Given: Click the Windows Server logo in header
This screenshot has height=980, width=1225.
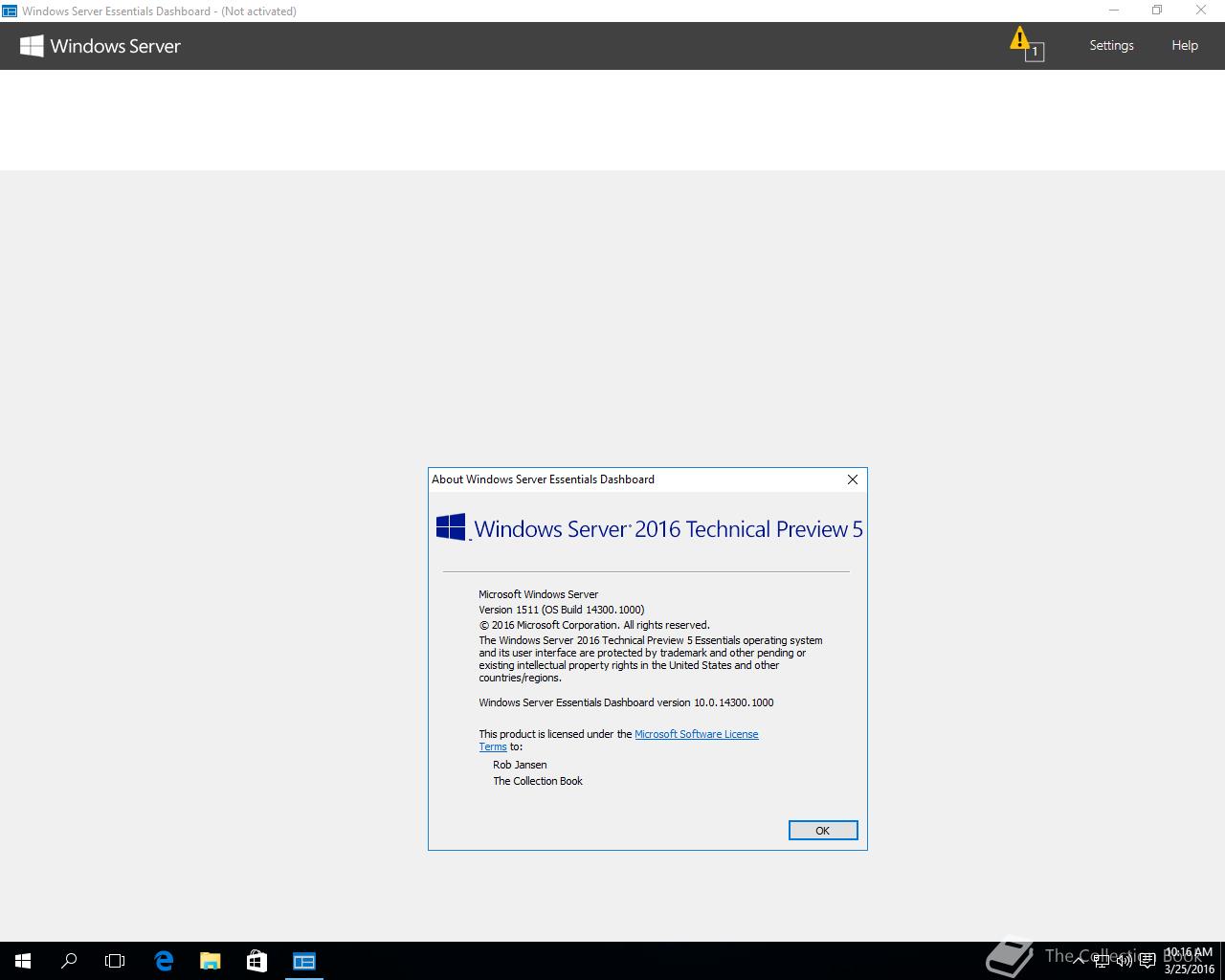Looking at the screenshot, I should coord(100,46).
